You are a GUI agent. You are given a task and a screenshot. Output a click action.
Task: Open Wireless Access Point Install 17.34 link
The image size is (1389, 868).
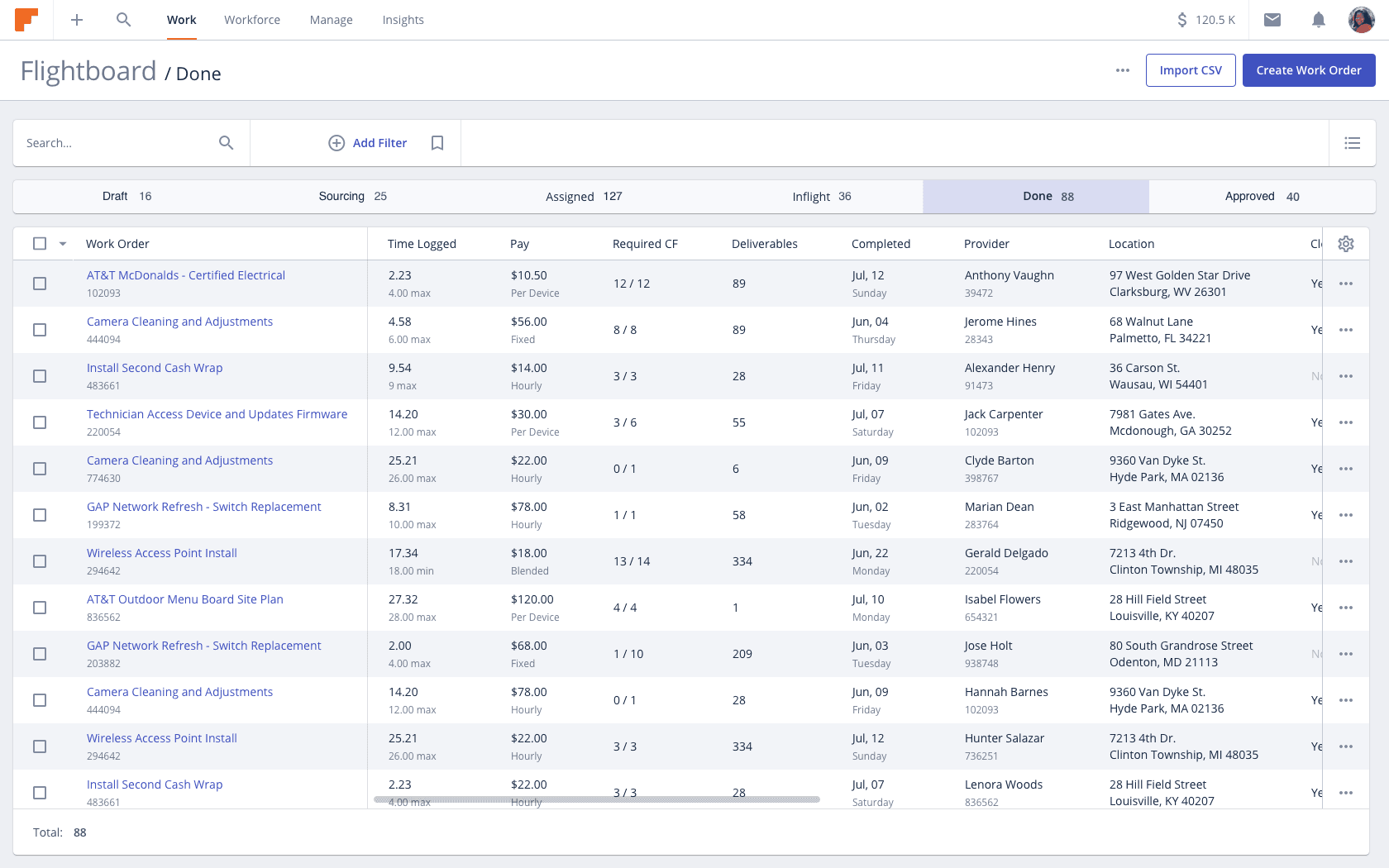tap(162, 553)
